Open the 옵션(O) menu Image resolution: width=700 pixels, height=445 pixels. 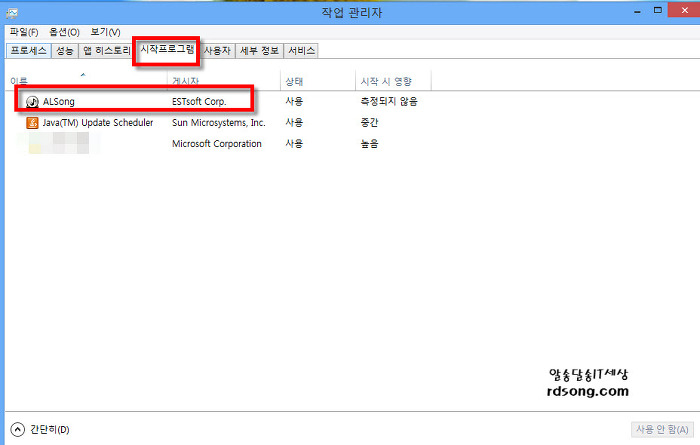click(x=66, y=32)
